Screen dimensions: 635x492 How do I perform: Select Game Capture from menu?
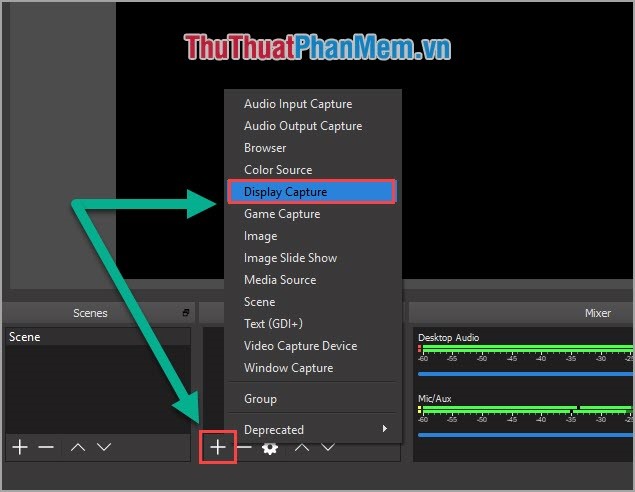tap(313, 214)
